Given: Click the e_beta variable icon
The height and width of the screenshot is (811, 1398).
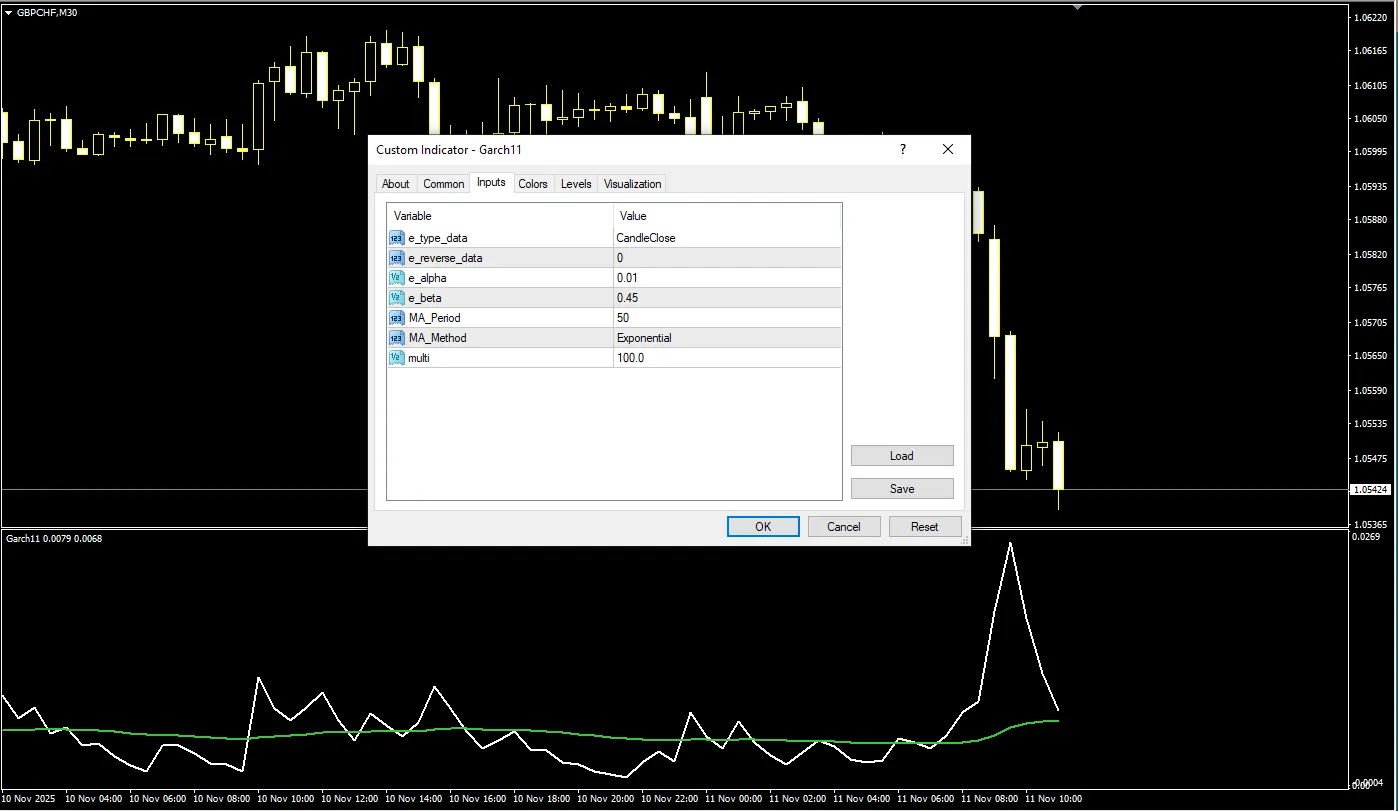Looking at the screenshot, I should [x=397, y=298].
